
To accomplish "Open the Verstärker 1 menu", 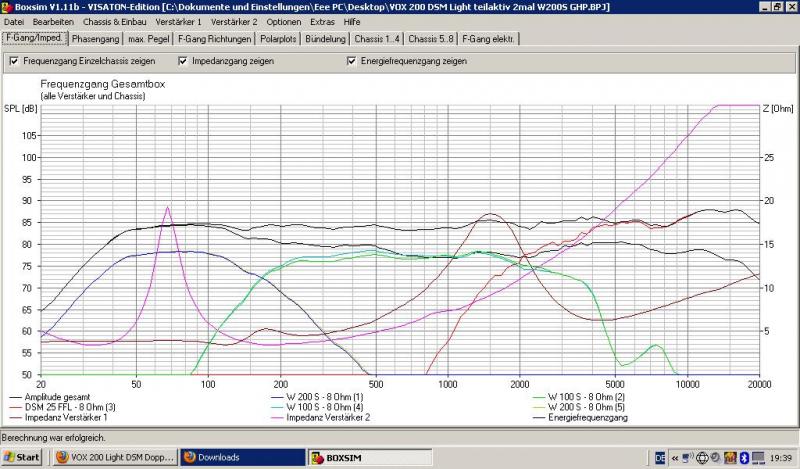I will coord(178,21).
